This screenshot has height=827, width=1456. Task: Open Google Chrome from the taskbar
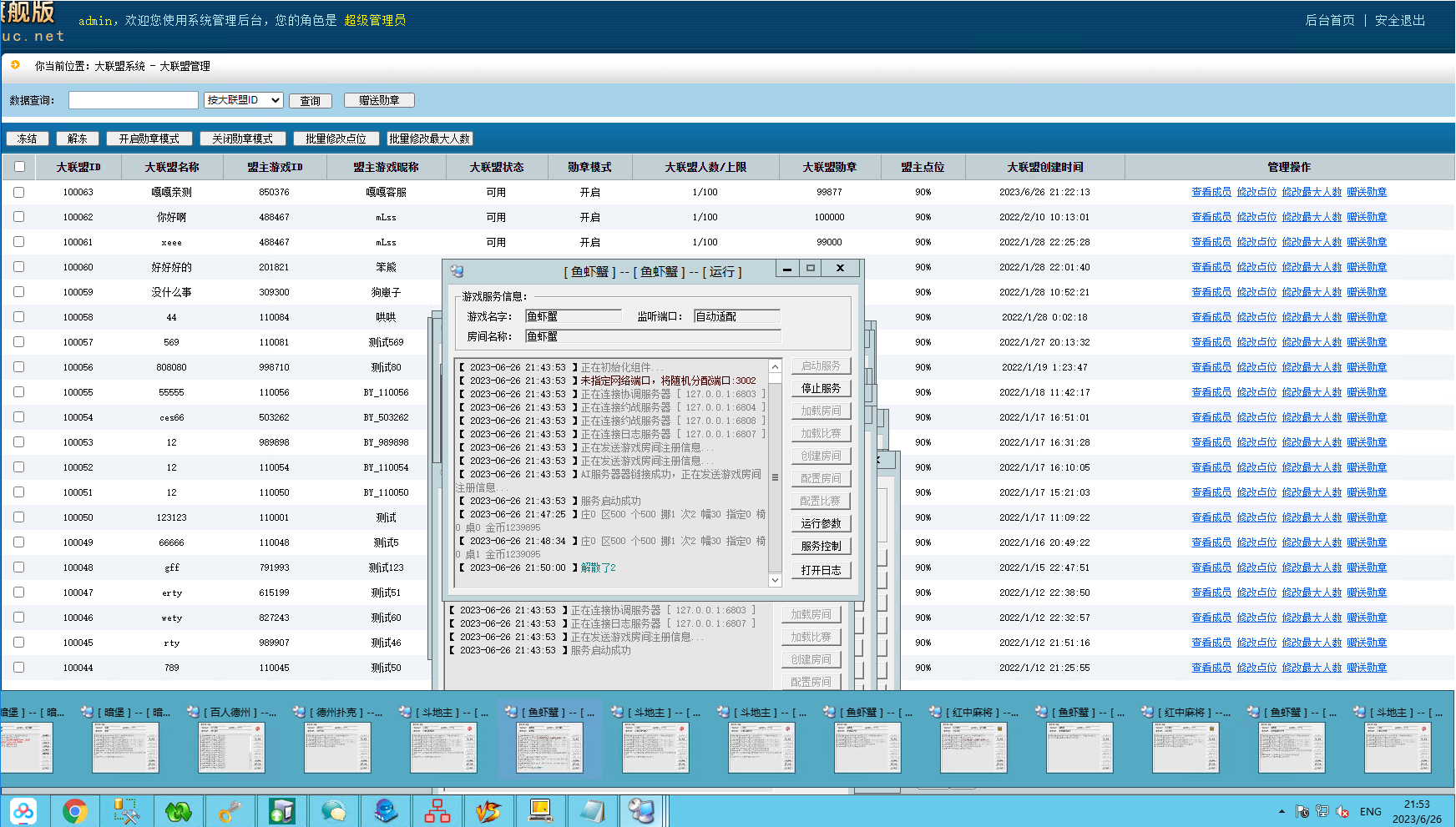click(75, 811)
